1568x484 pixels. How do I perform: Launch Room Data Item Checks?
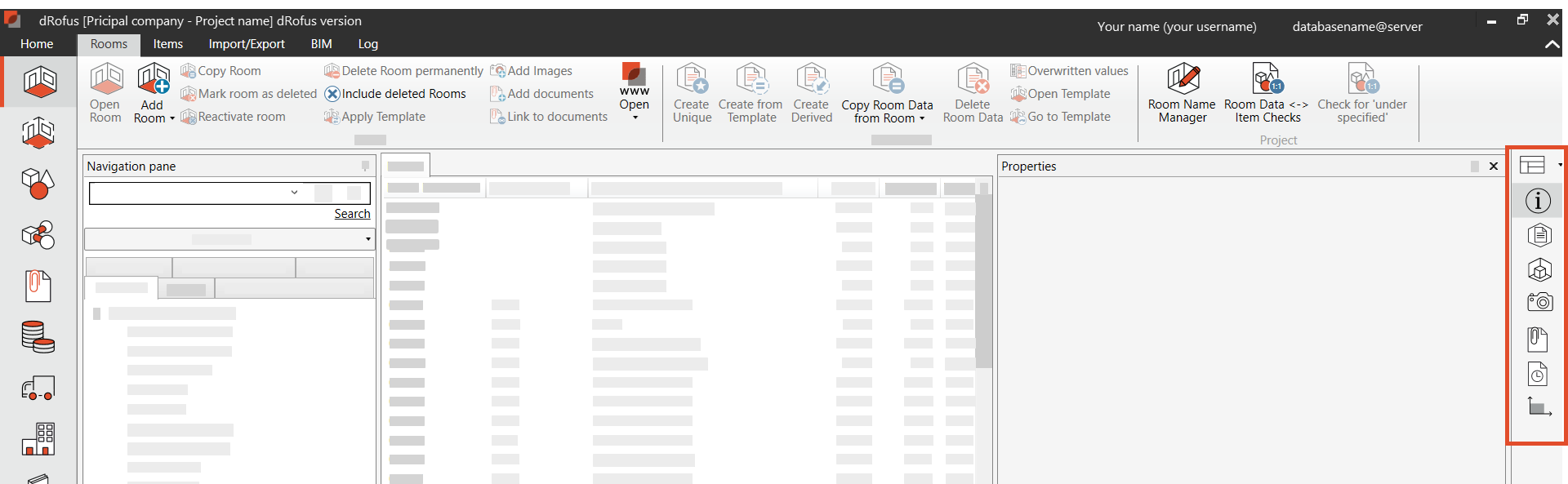[x=1266, y=80]
